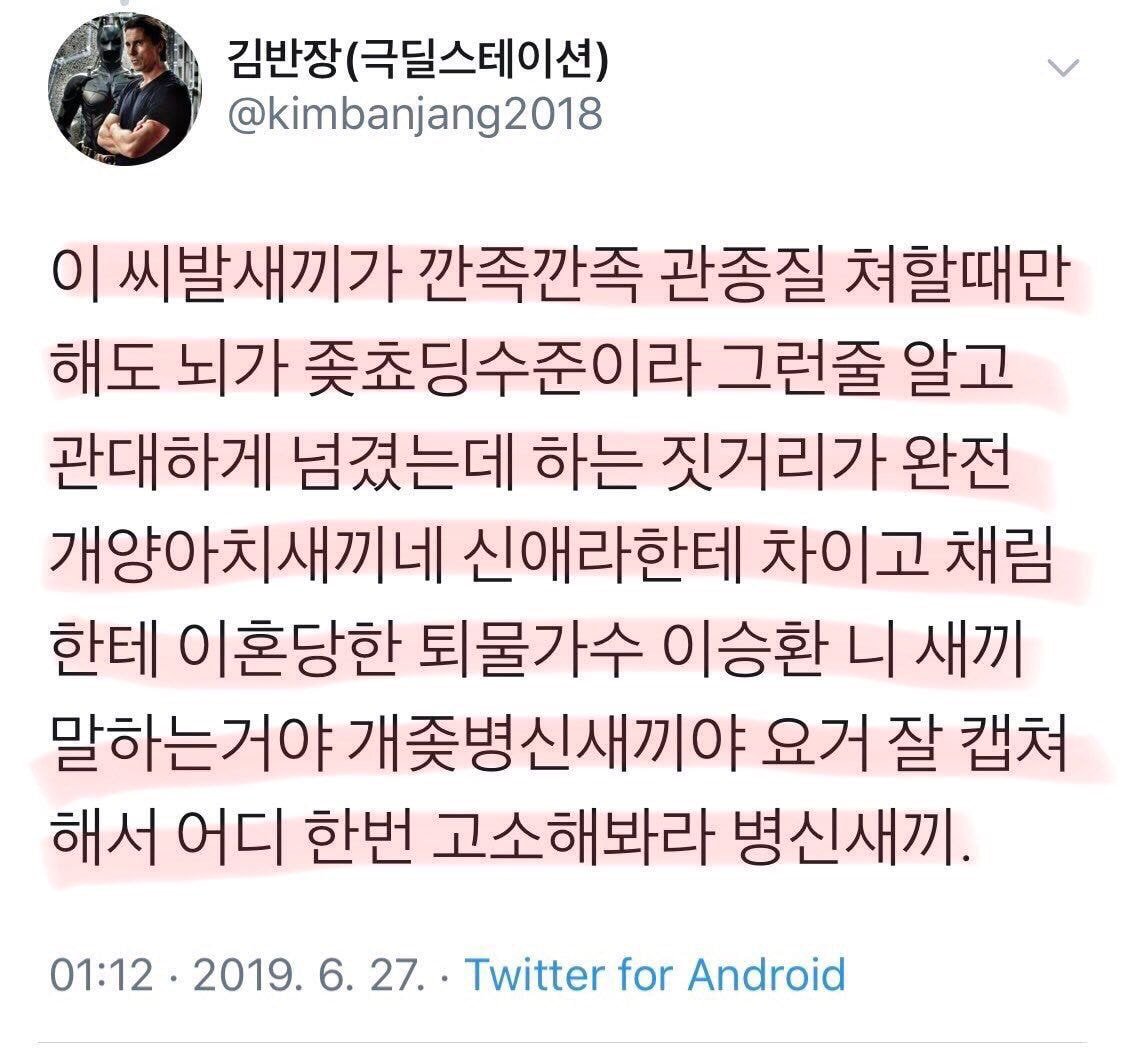Viewport: 1124px width, 1058px height.
Task: Click the word 이혼당한 in the tweet
Action: [x=287, y=649]
